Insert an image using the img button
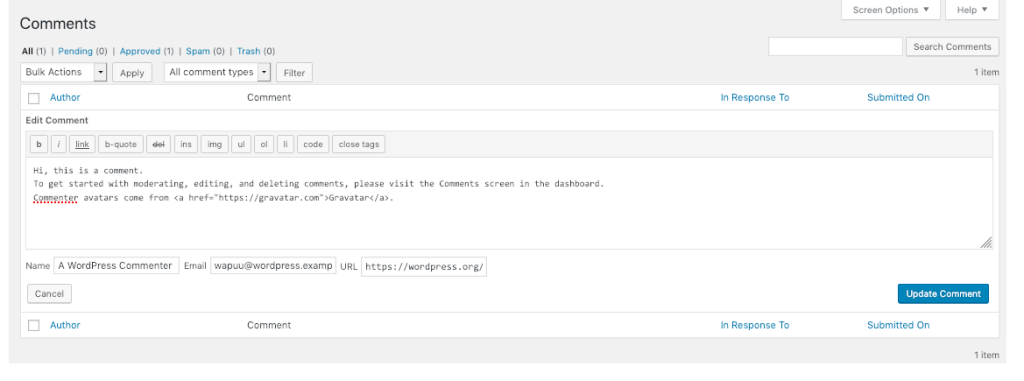 (x=214, y=144)
